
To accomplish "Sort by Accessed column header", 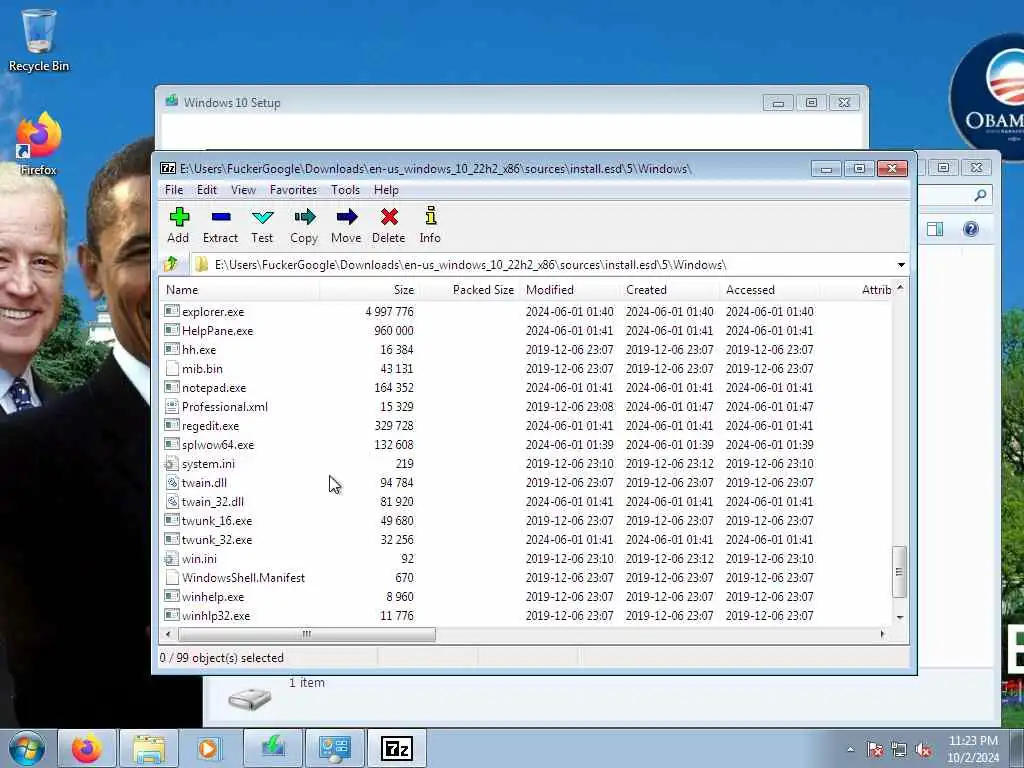I will pos(771,290).
